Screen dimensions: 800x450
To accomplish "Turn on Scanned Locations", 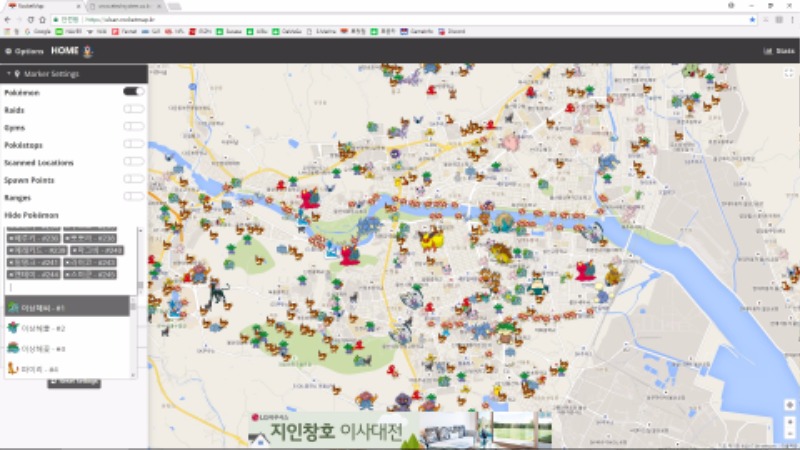I will pyautogui.click(x=134, y=161).
